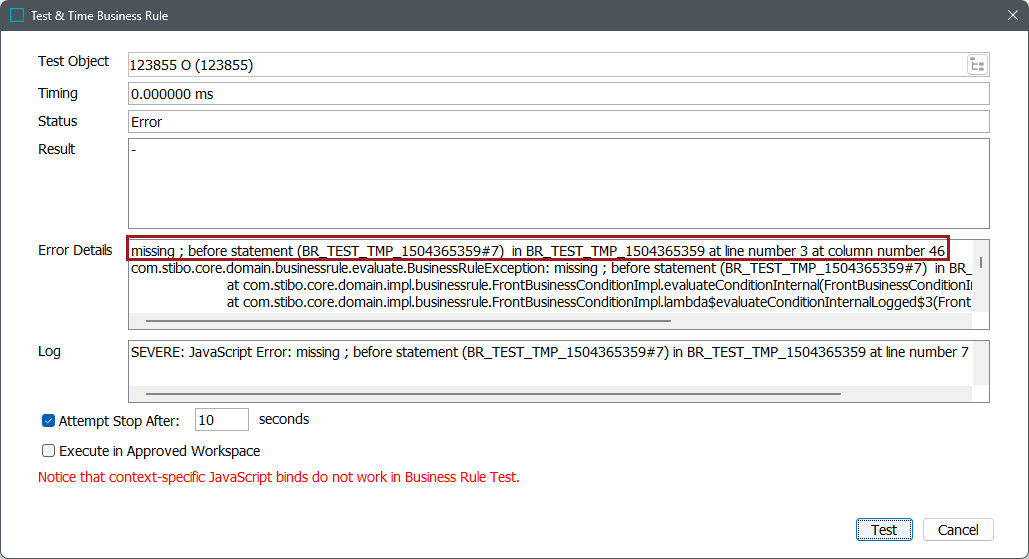Click inside the Result text area

pos(558,183)
